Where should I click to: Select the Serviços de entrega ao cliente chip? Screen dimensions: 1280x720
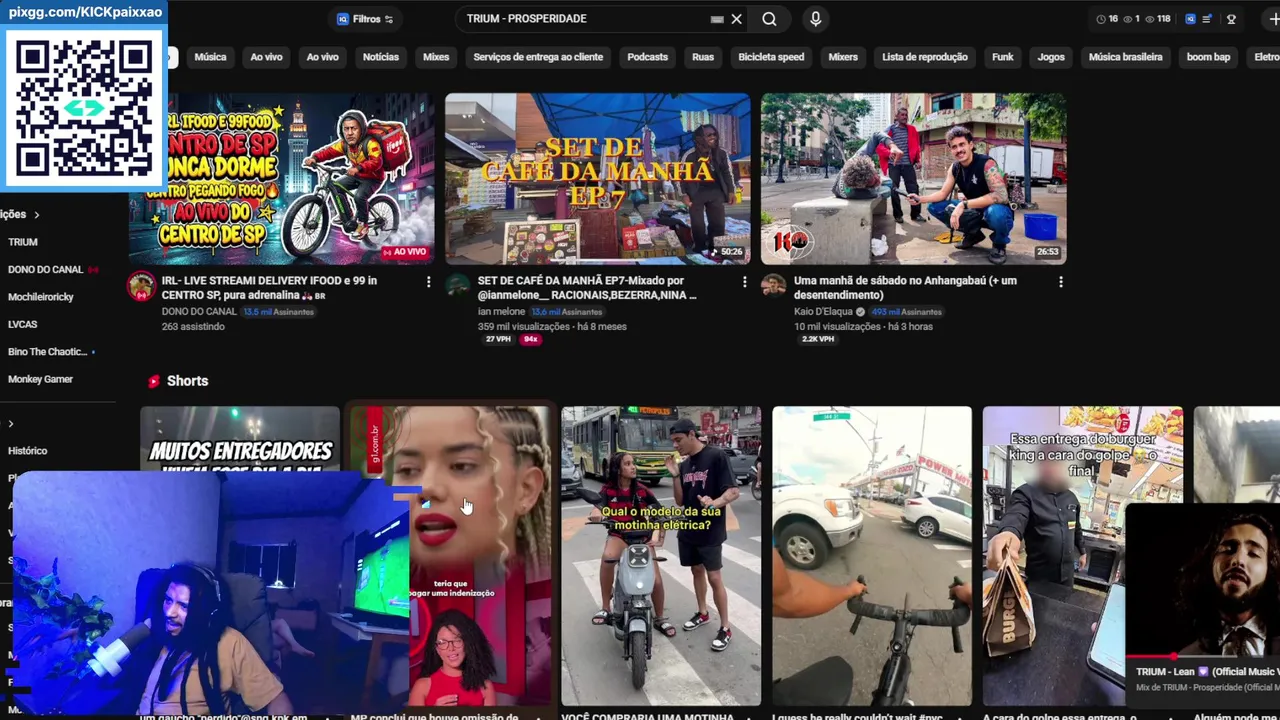click(538, 57)
